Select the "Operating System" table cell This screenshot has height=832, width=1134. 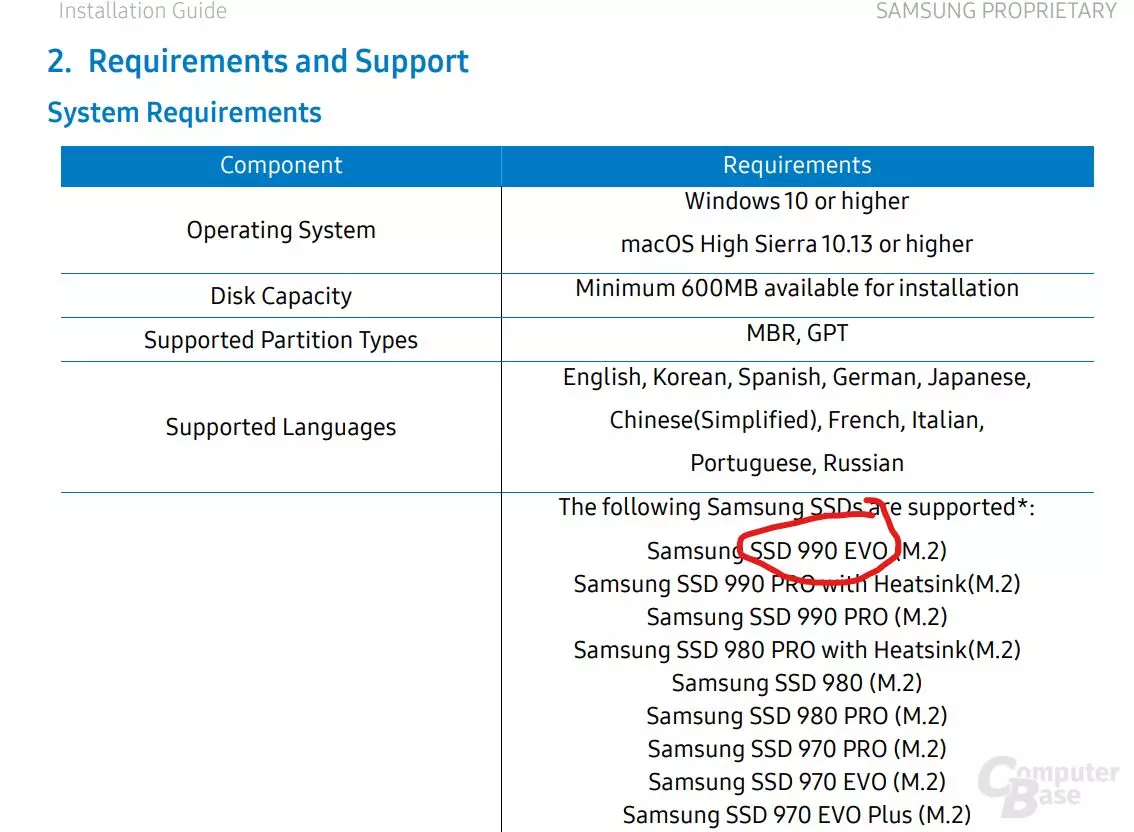click(x=281, y=230)
